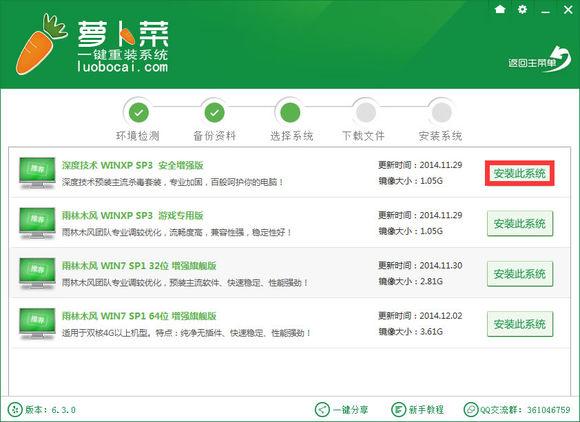Click 镜像大小 3.61G text

tap(410, 332)
